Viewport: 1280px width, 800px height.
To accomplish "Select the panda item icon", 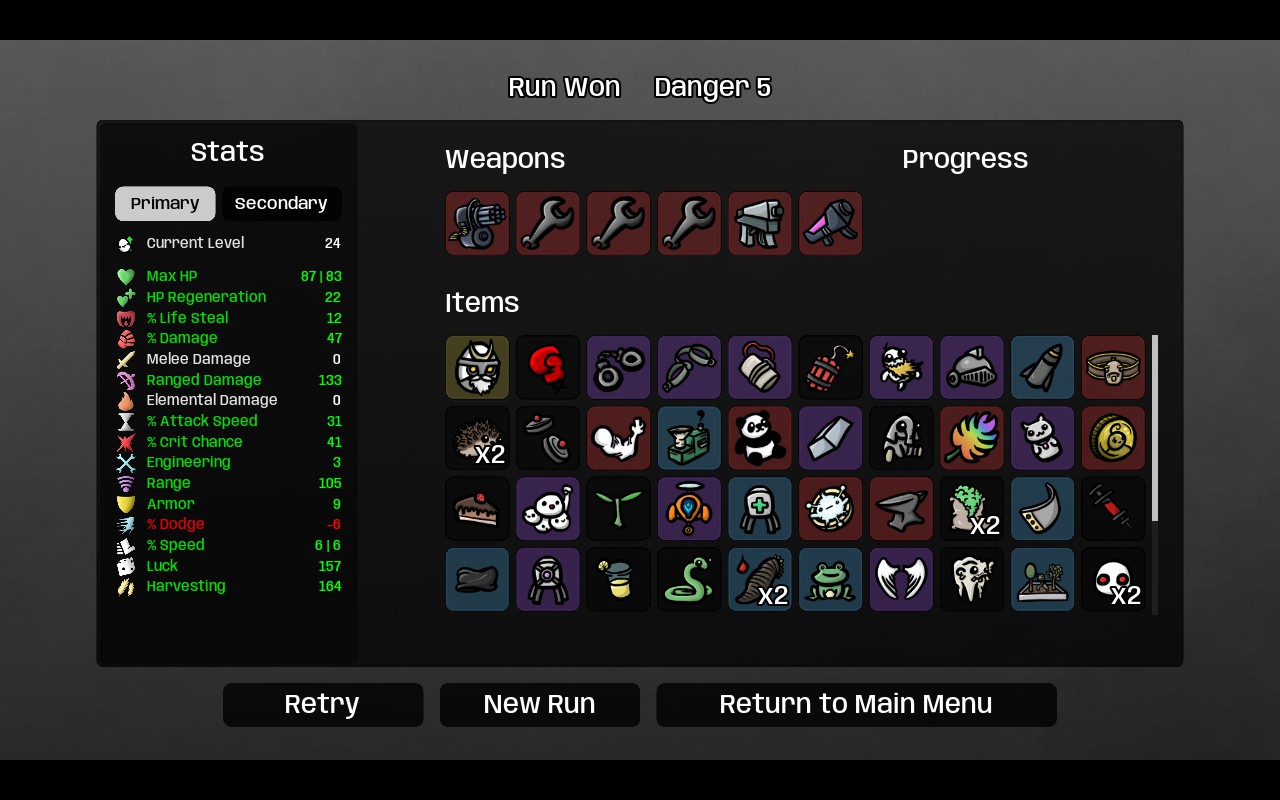I will pos(760,438).
